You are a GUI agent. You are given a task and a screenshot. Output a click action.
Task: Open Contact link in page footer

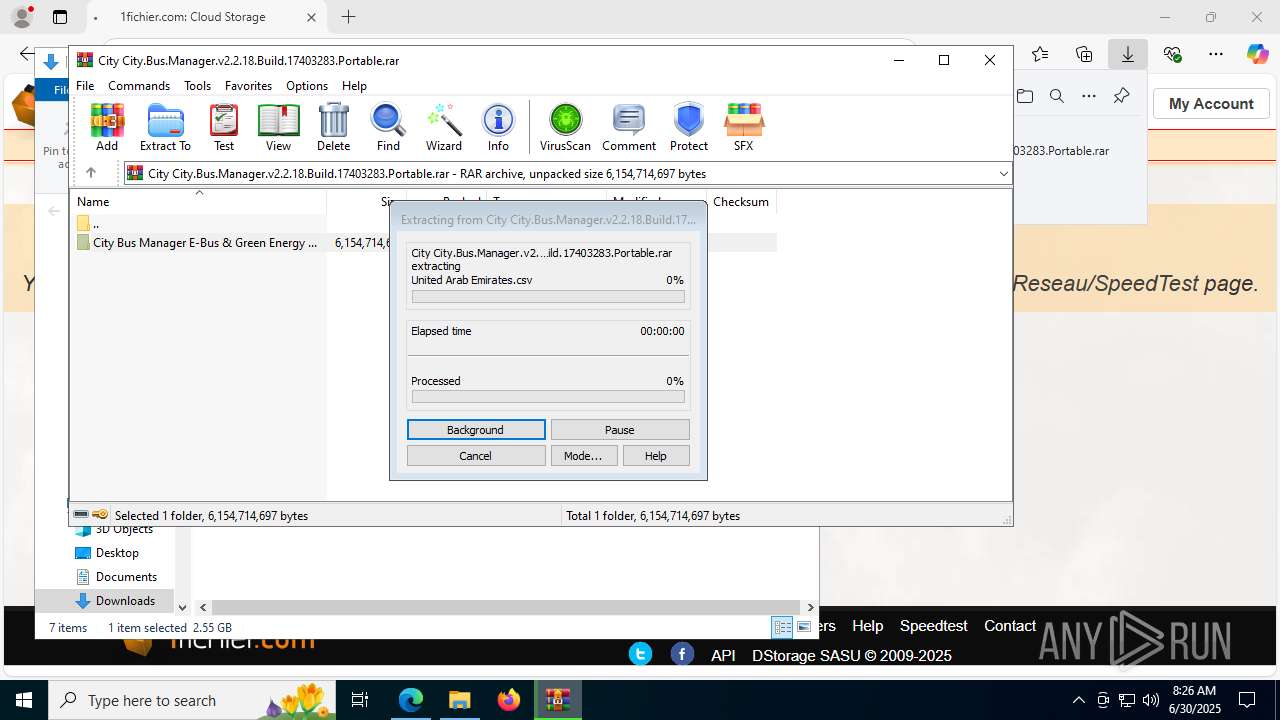(1010, 626)
